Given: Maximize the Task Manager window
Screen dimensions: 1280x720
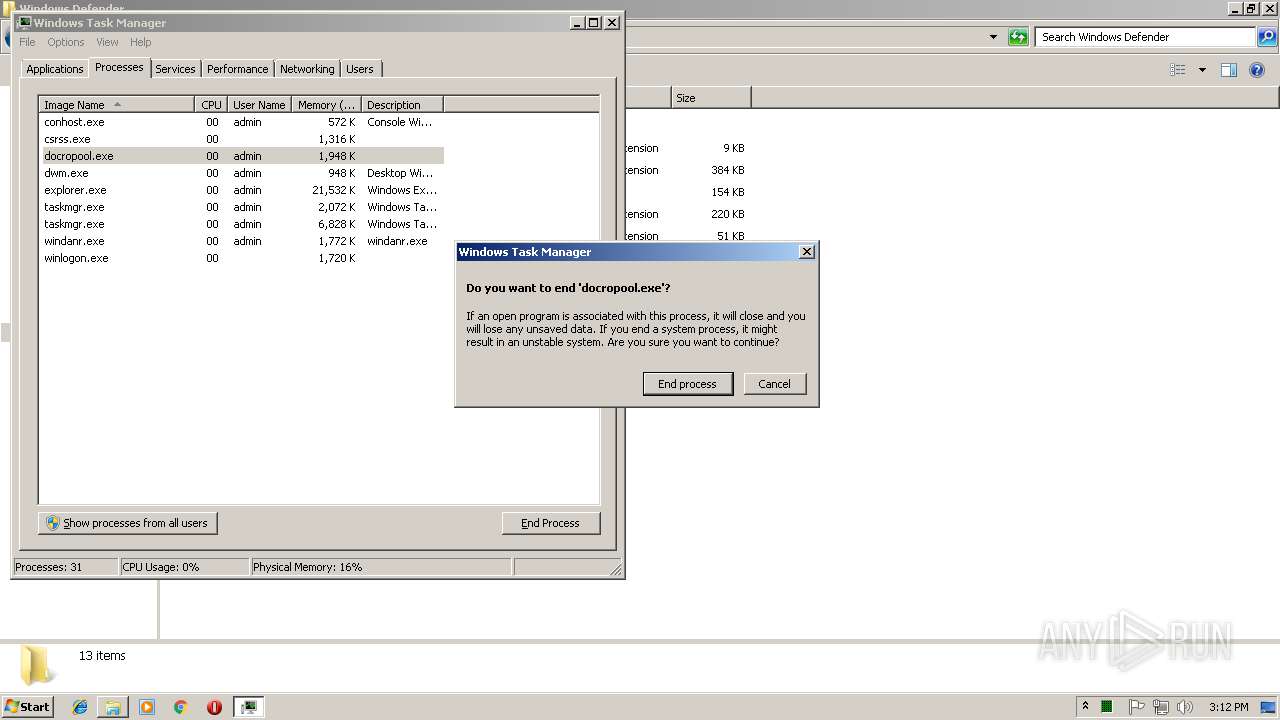Looking at the screenshot, I should click(594, 22).
